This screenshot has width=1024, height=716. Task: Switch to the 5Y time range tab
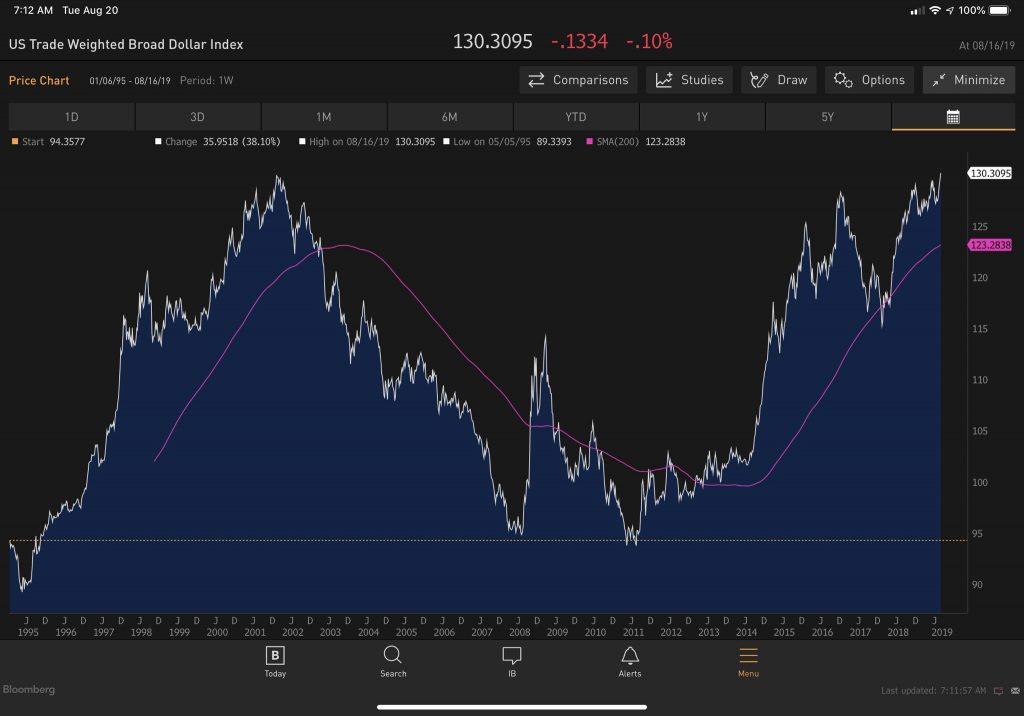827,117
